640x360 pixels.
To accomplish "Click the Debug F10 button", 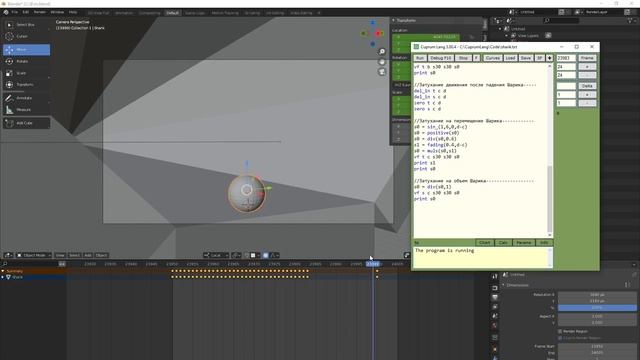I will 440,58.
